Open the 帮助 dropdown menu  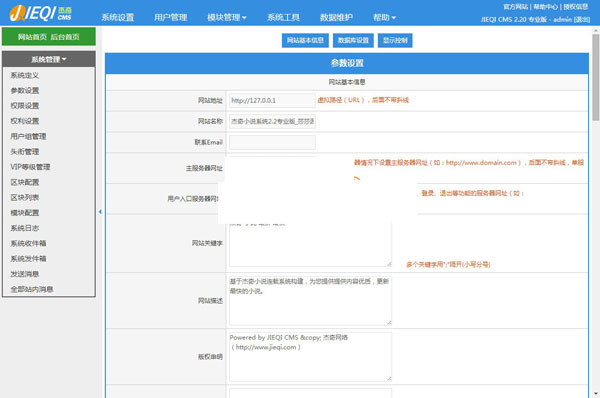coord(384,17)
